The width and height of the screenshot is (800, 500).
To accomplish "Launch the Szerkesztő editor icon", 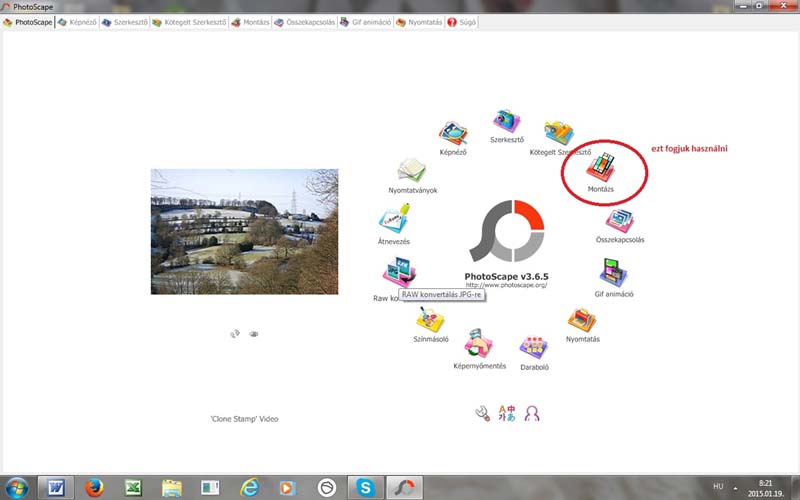I will pos(507,121).
